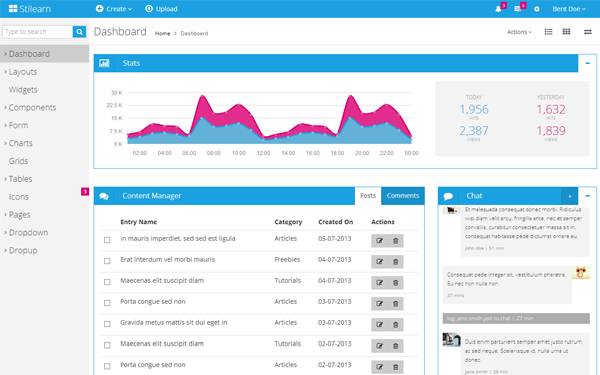Click the 'Type to search' field
The image size is (600, 375).
[38, 32]
